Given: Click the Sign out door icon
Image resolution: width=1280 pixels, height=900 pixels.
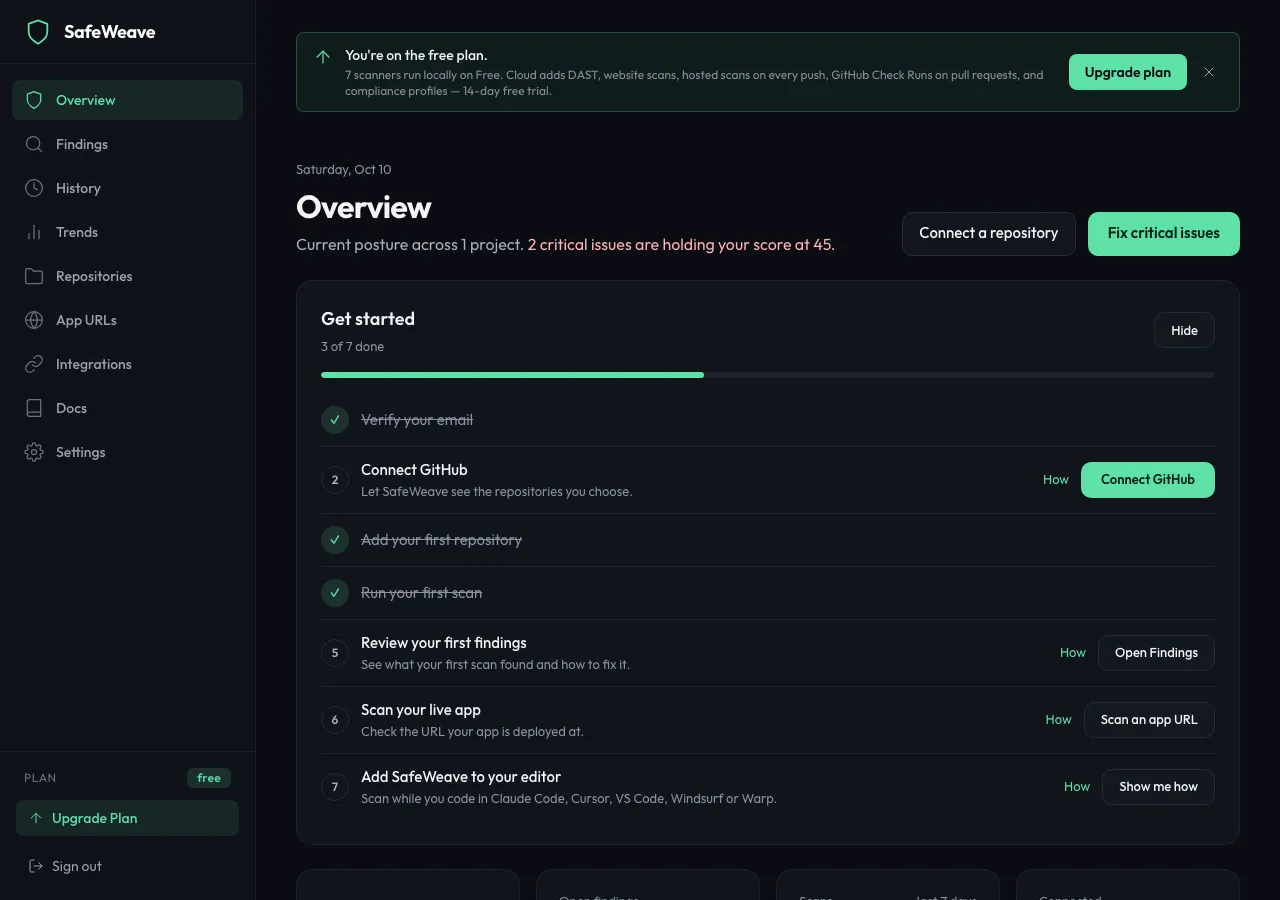Looking at the screenshot, I should pos(36,866).
